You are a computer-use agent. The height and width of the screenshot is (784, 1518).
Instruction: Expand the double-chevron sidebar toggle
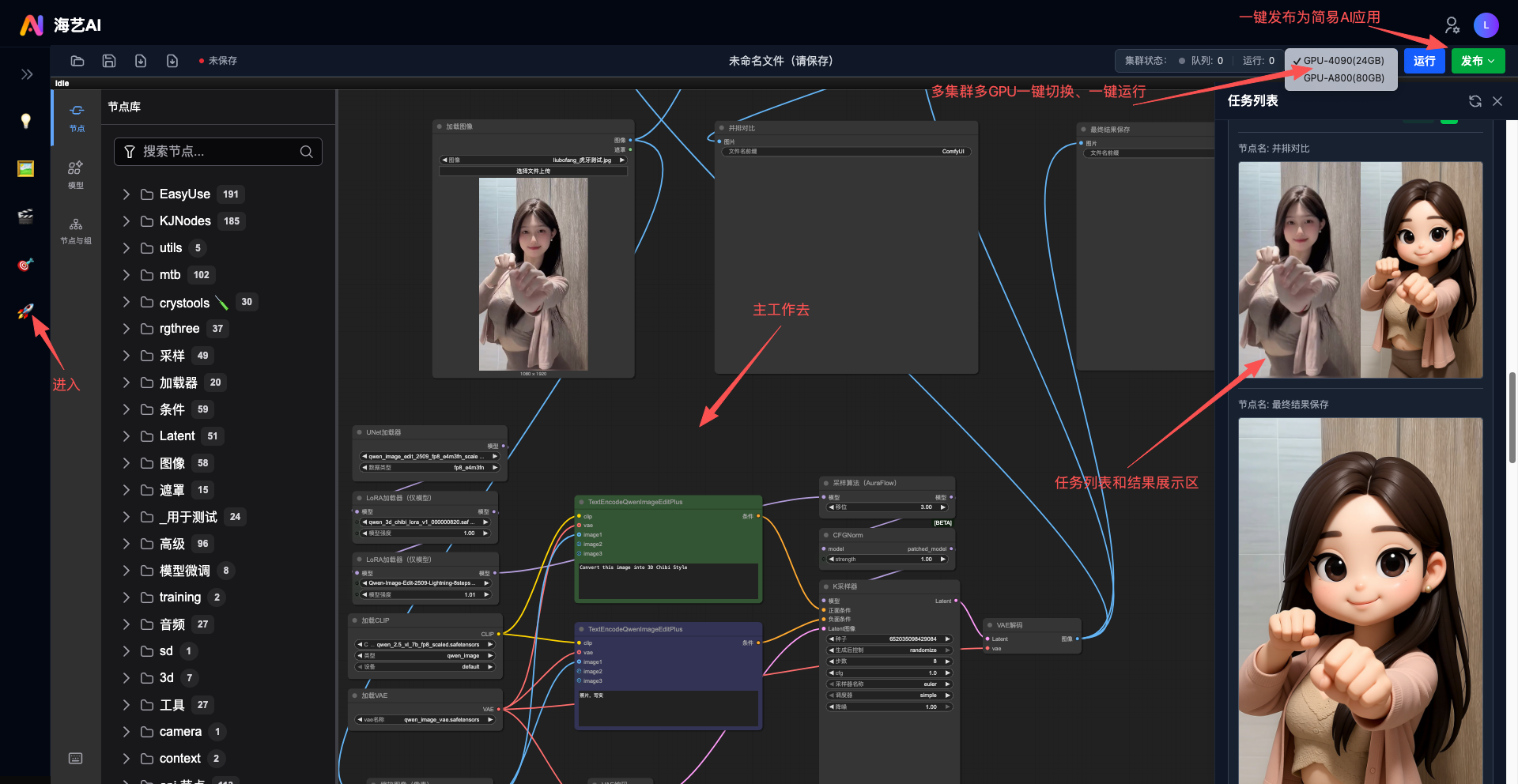pyautogui.click(x=27, y=74)
